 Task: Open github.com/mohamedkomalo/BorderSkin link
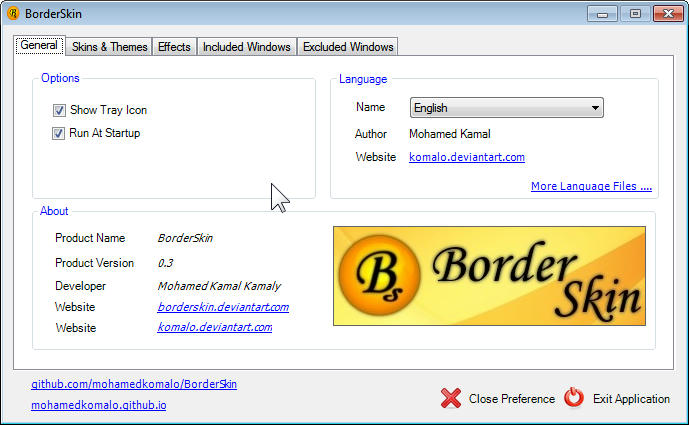point(134,384)
